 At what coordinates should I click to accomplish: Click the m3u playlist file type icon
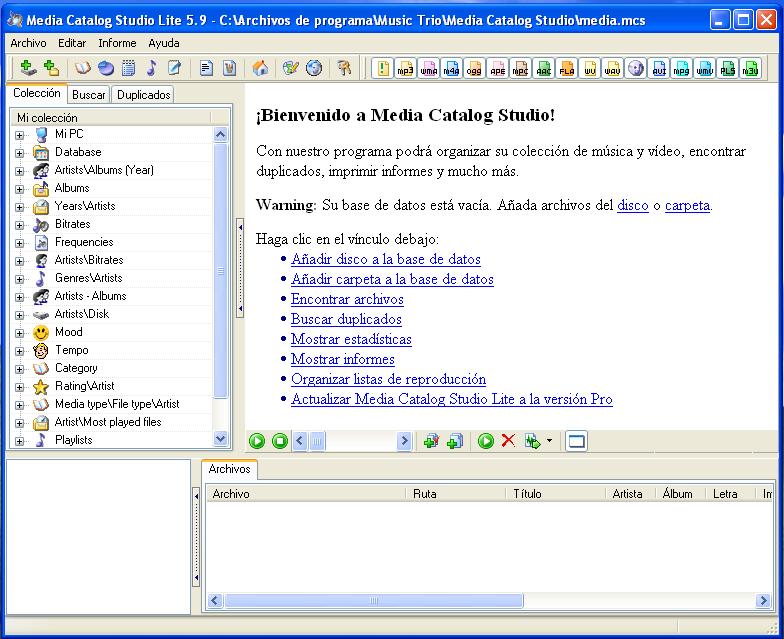(750, 68)
